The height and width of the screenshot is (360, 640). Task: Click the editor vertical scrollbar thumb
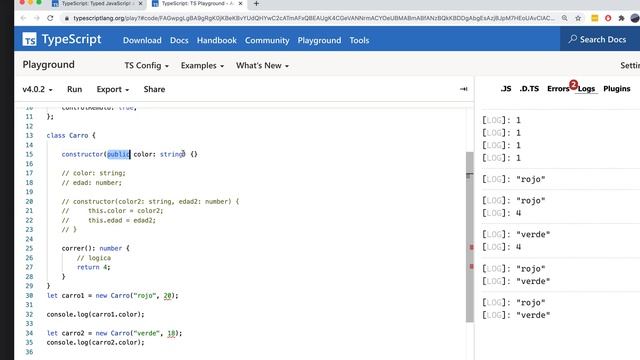point(469,237)
